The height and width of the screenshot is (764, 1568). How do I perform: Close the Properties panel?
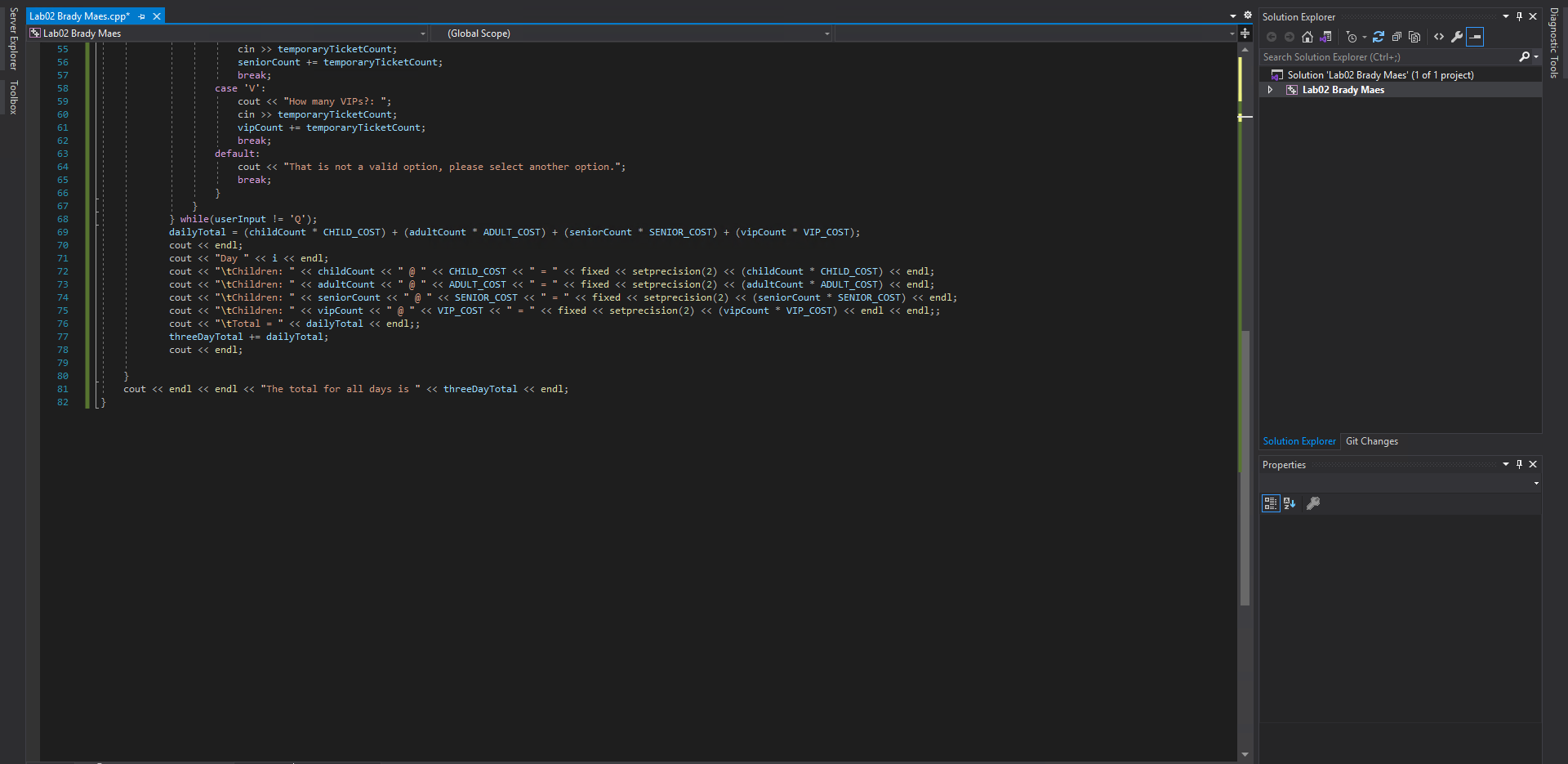click(1533, 464)
